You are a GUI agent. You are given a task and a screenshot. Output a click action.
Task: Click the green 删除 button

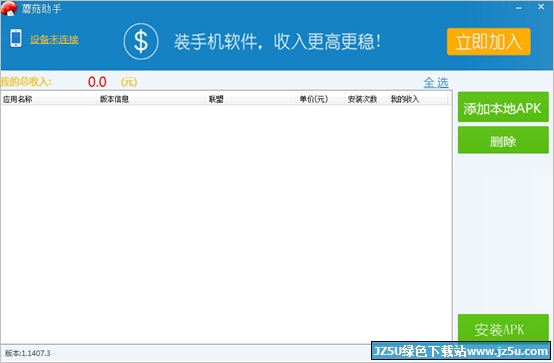tap(503, 140)
